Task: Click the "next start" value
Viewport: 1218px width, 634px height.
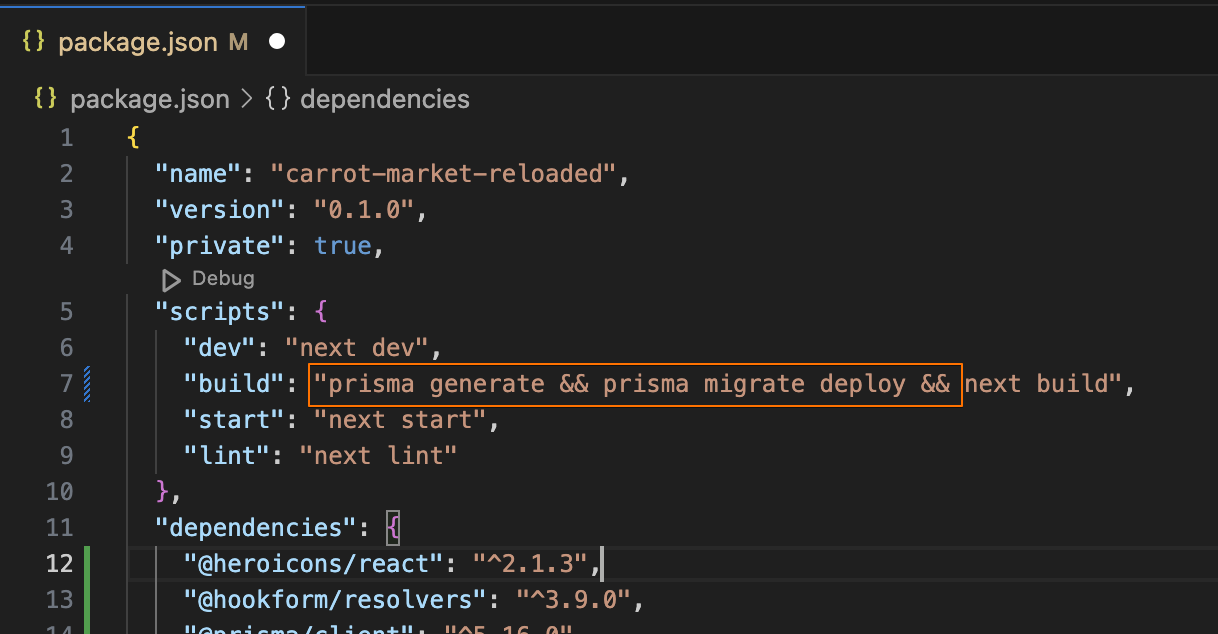Action: pyautogui.click(x=401, y=420)
